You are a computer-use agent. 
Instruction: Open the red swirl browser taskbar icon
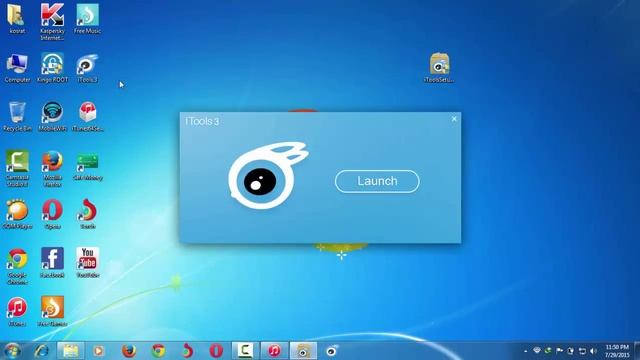click(x=187, y=351)
